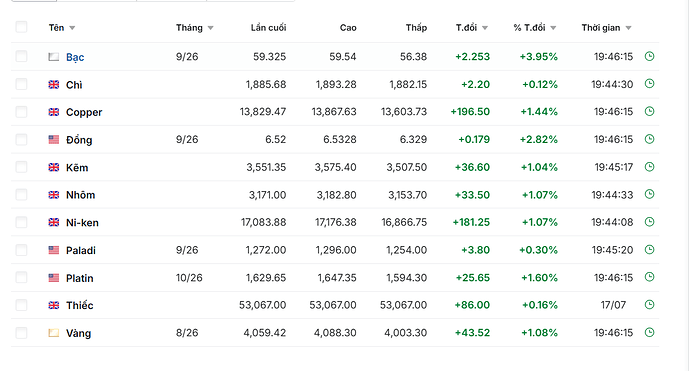Sort using the % T.đổi arrow
Screen dimensions: 690x371
coord(553,28)
